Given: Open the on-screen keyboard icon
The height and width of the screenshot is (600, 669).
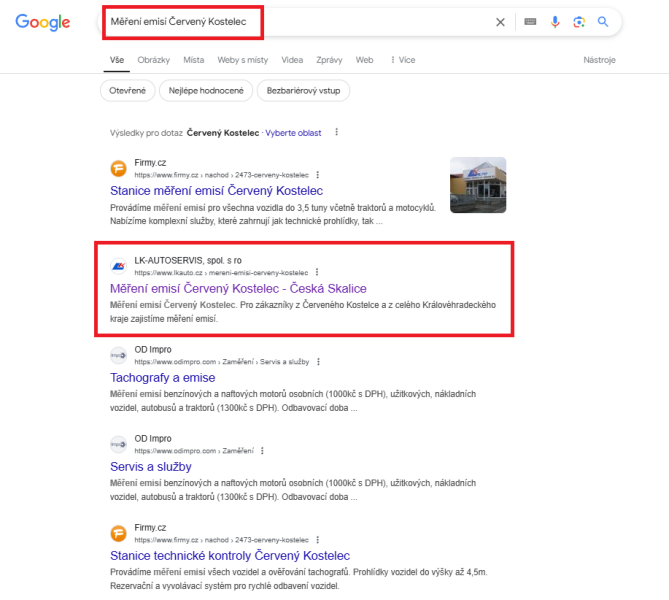Looking at the screenshot, I should (x=530, y=21).
